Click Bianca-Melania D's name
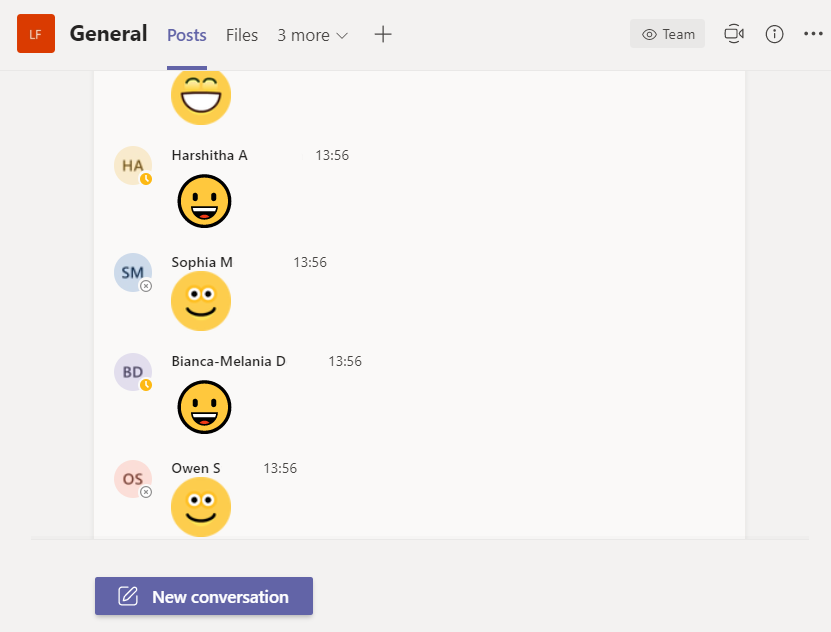This screenshot has height=632, width=831. tap(228, 361)
